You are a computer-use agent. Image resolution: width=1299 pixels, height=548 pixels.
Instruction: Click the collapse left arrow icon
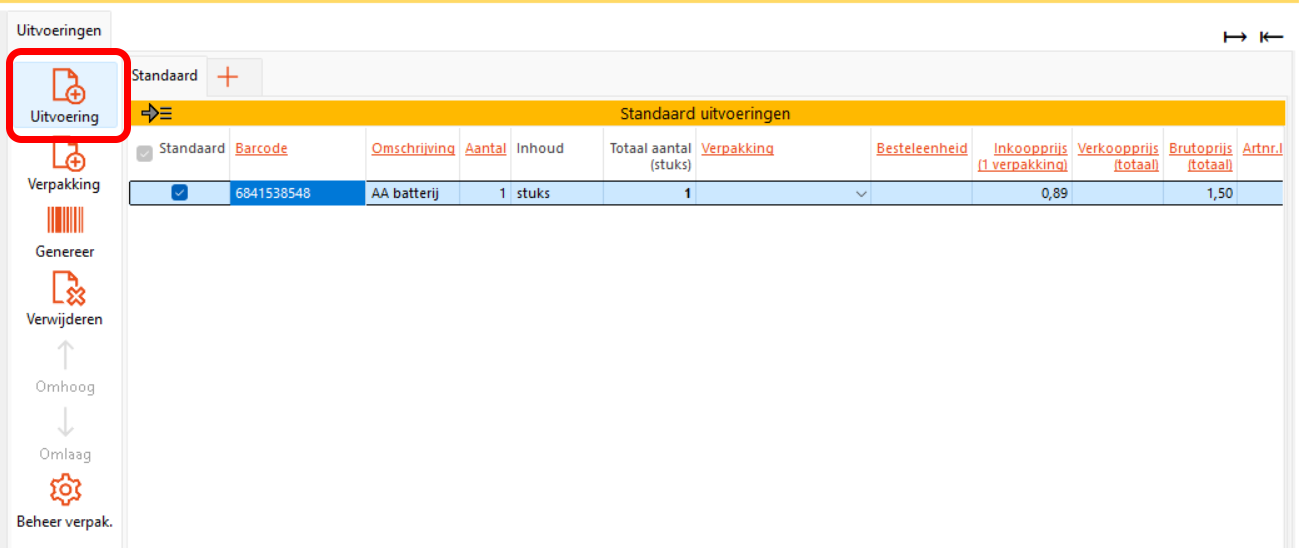1271,37
